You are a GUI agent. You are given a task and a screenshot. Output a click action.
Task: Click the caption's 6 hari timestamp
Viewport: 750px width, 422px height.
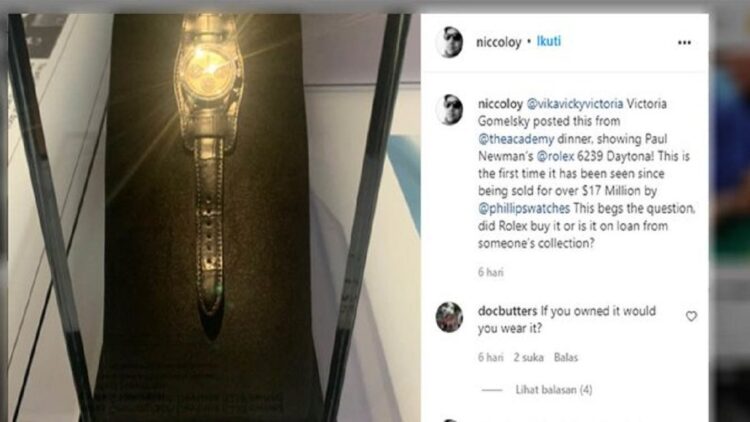click(x=491, y=272)
